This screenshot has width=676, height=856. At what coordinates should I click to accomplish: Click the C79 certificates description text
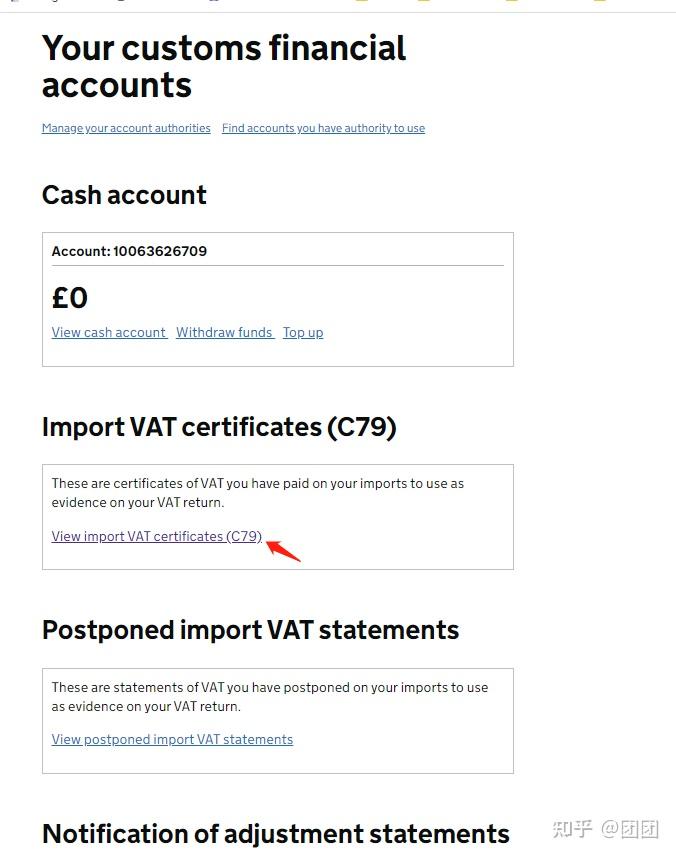(x=257, y=493)
